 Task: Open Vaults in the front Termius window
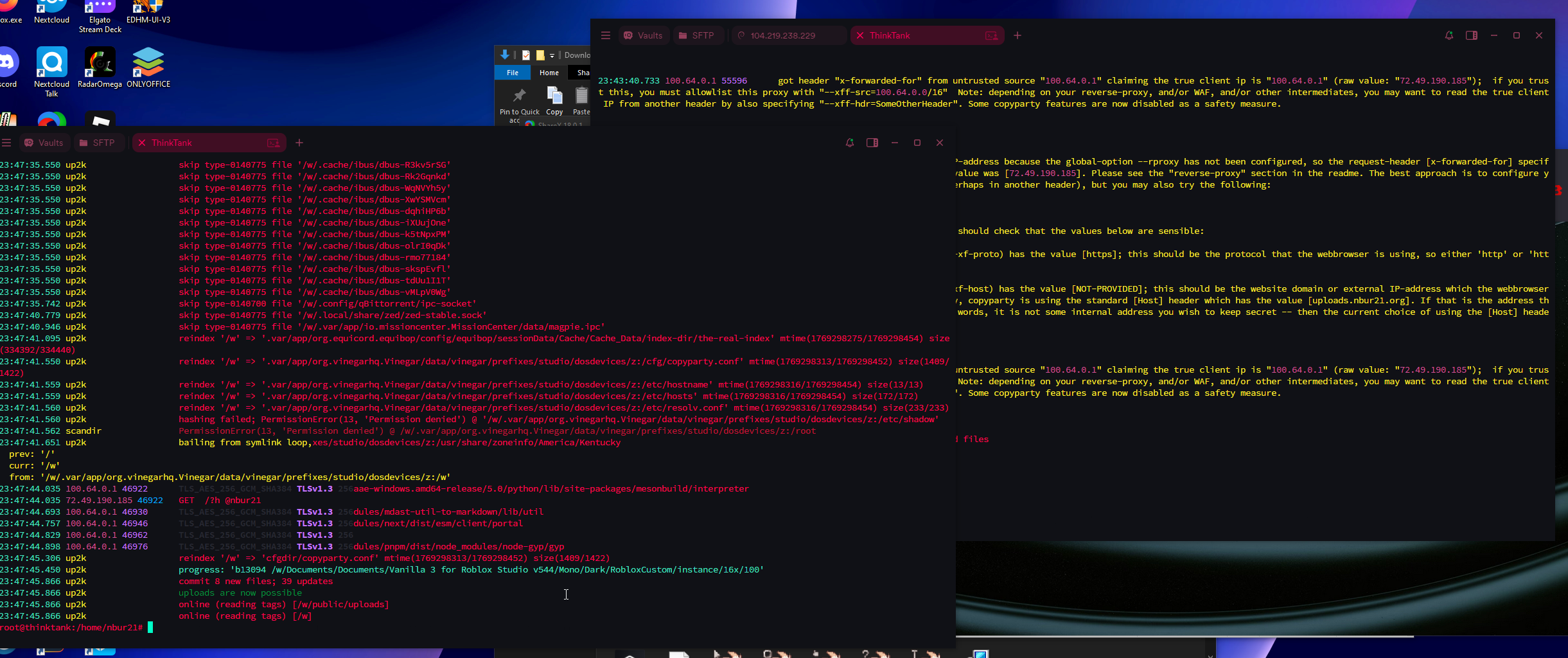point(44,143)
